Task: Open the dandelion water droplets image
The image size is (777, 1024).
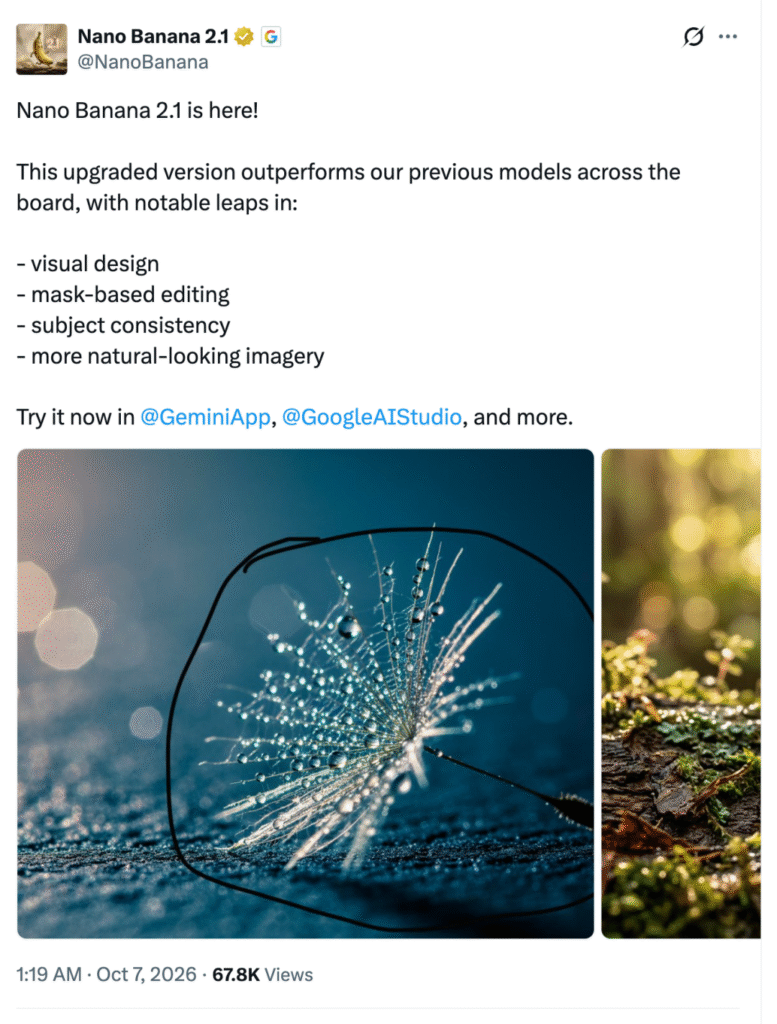Action: pos(306,694)
